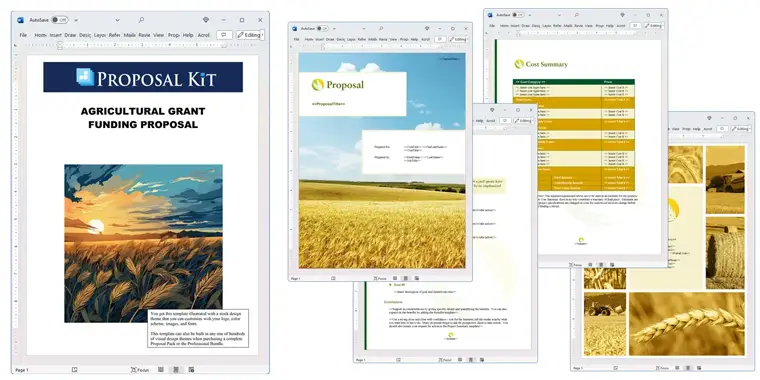Screen dimensions: 760x380
Task: Click Focus mode in the Agricultural Grant window
Action: tap(140, 370)
